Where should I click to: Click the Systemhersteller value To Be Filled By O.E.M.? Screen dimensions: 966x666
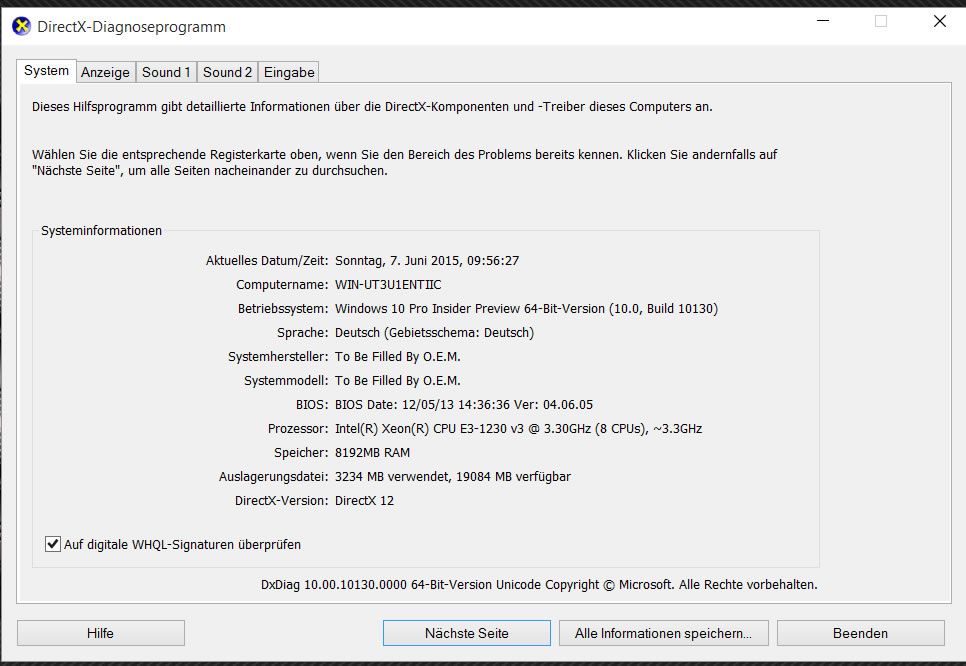point(397,357)
